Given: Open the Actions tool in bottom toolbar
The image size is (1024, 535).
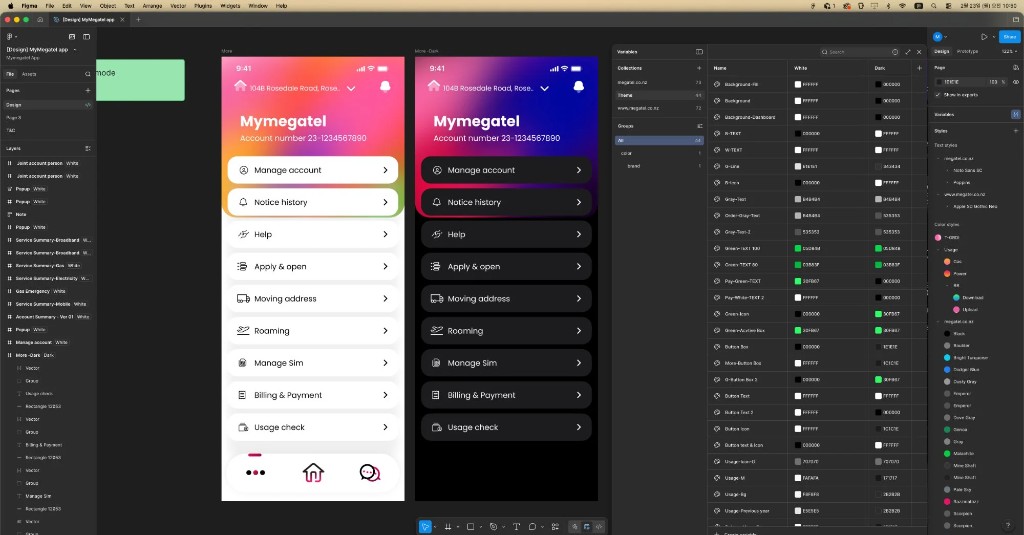Looking at the screenshot, I should [x=555, y=527].
